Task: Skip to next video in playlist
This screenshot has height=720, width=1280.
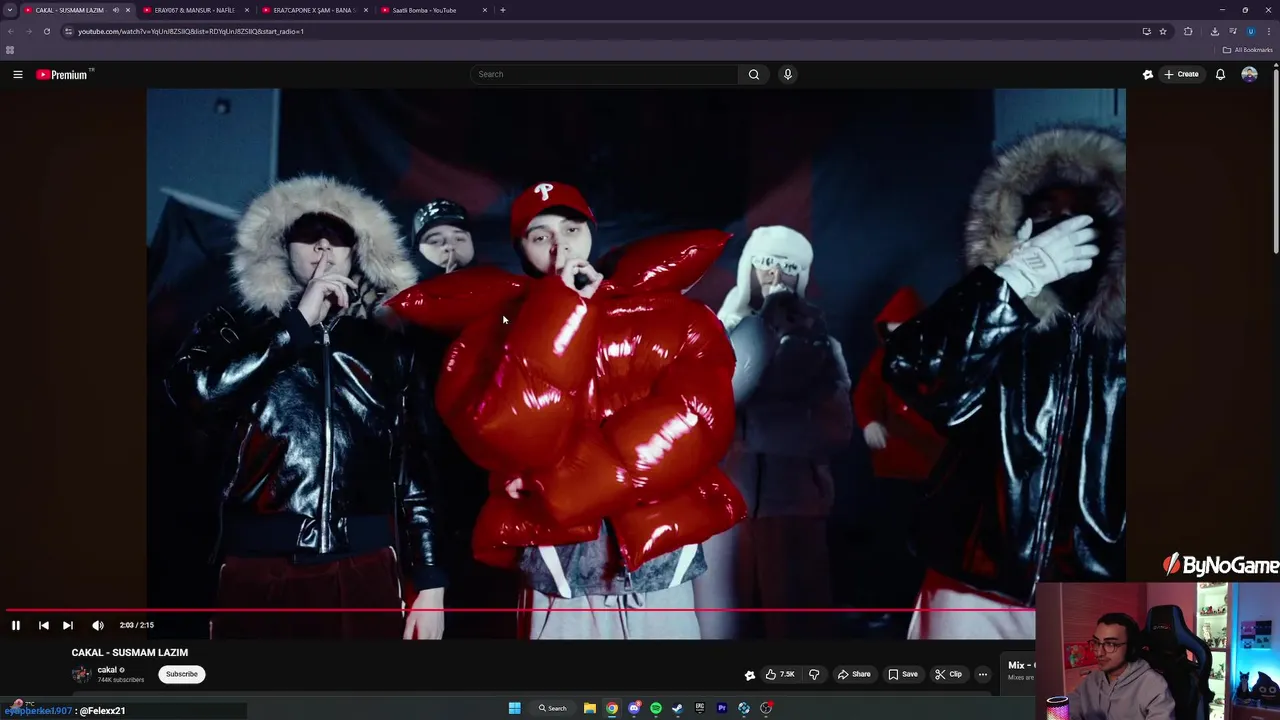Action: [67, 625]
